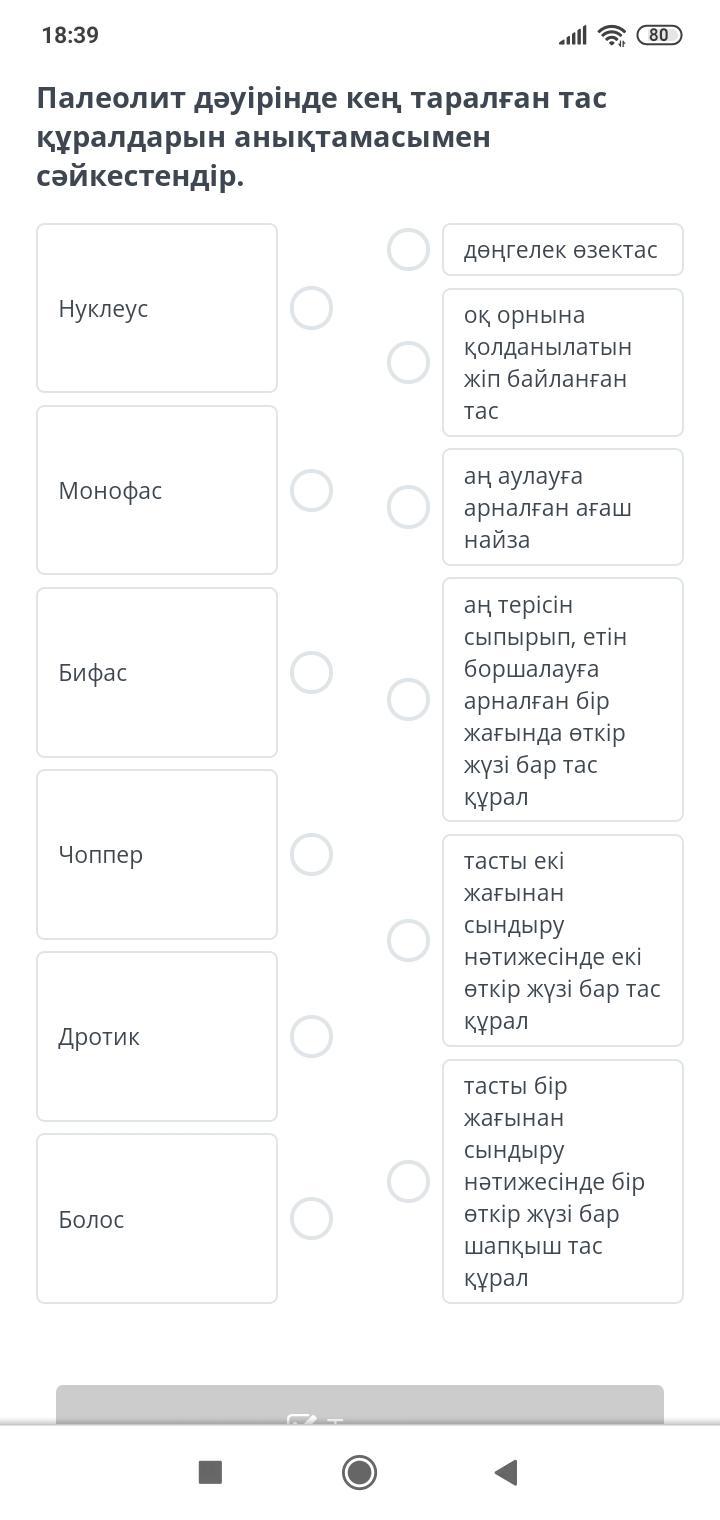This screenshot has height=1520, width=720.
Task: Select the radio circle beside Чоппер
Action: click(x=311, y=854)
